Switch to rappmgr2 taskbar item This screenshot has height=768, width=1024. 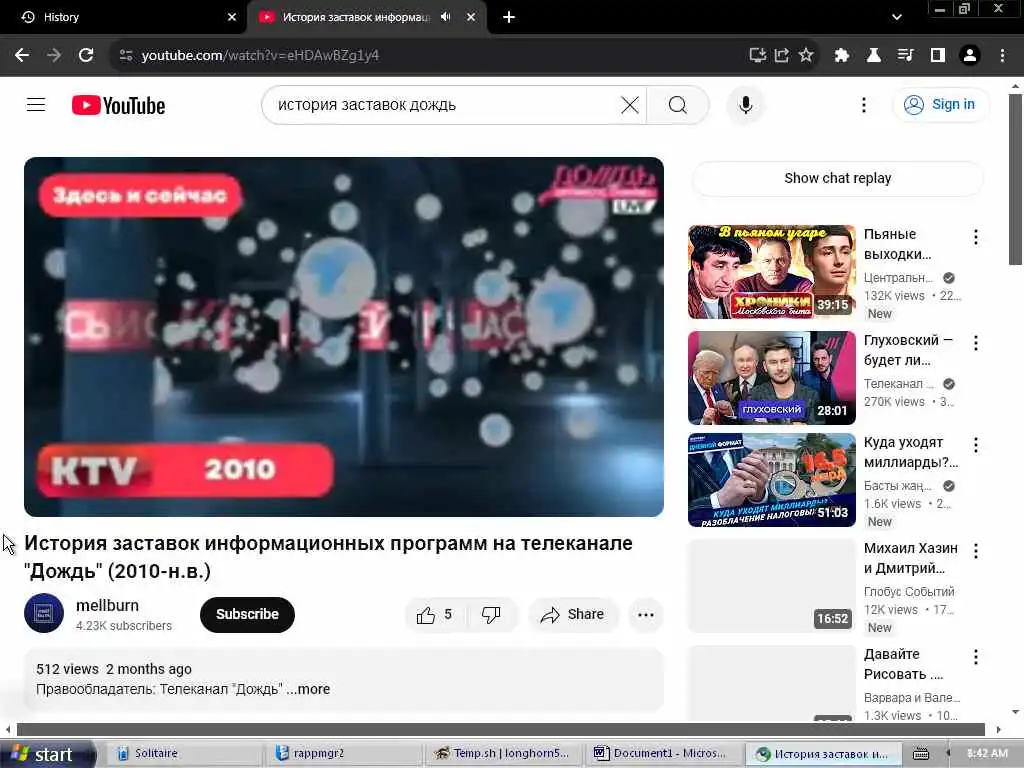[x=344, y=754]
